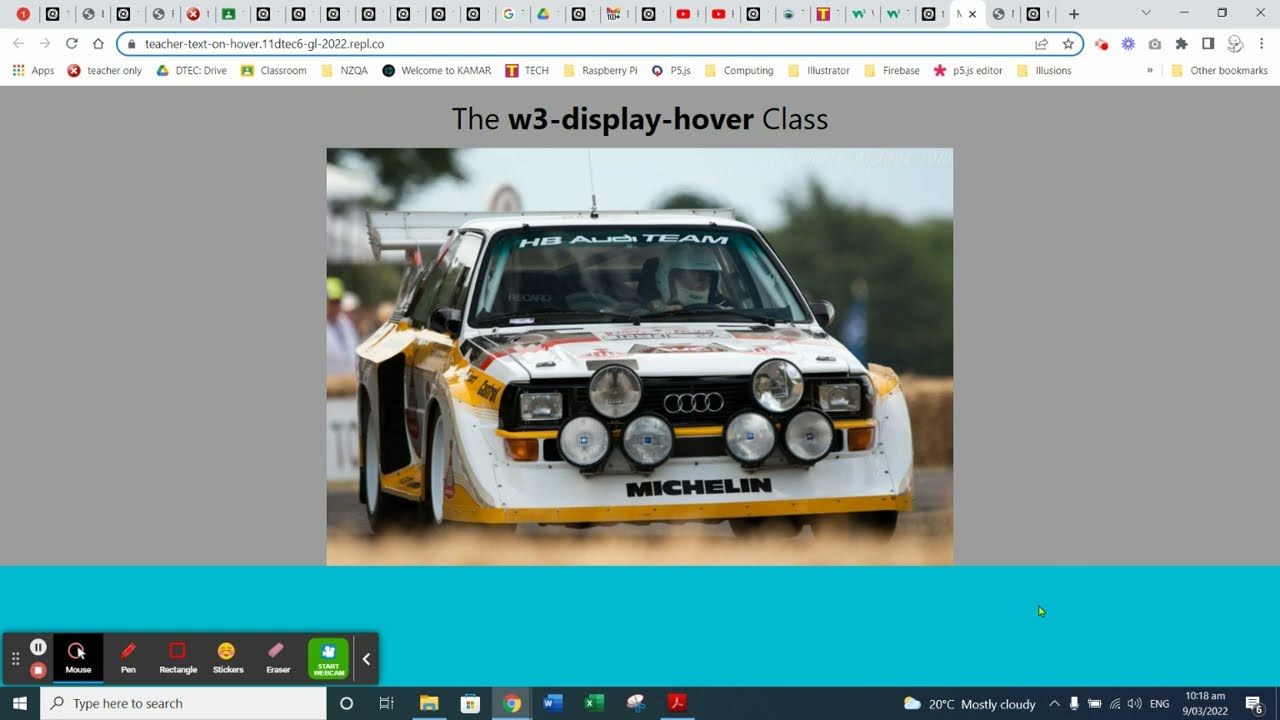Open the camera screenshot extension
This screenshot has width=1280, height=720.
[1155, 44]
